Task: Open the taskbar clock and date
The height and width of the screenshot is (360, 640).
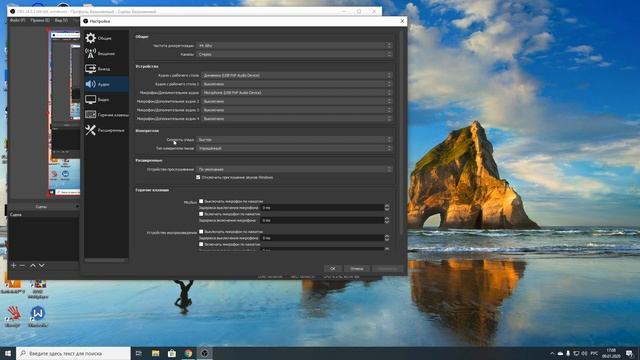Action: (611, 353)
